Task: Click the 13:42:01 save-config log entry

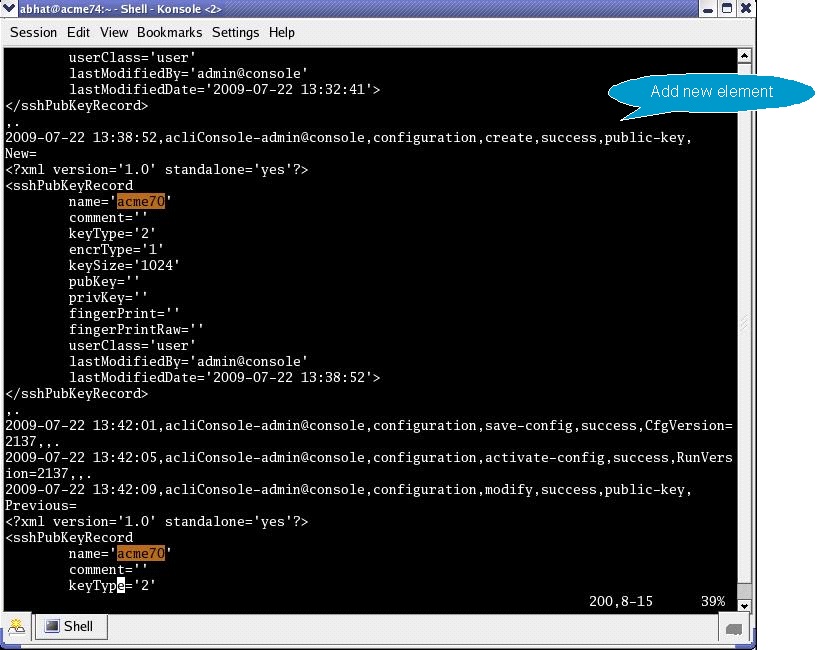Action: click(369, 434)
